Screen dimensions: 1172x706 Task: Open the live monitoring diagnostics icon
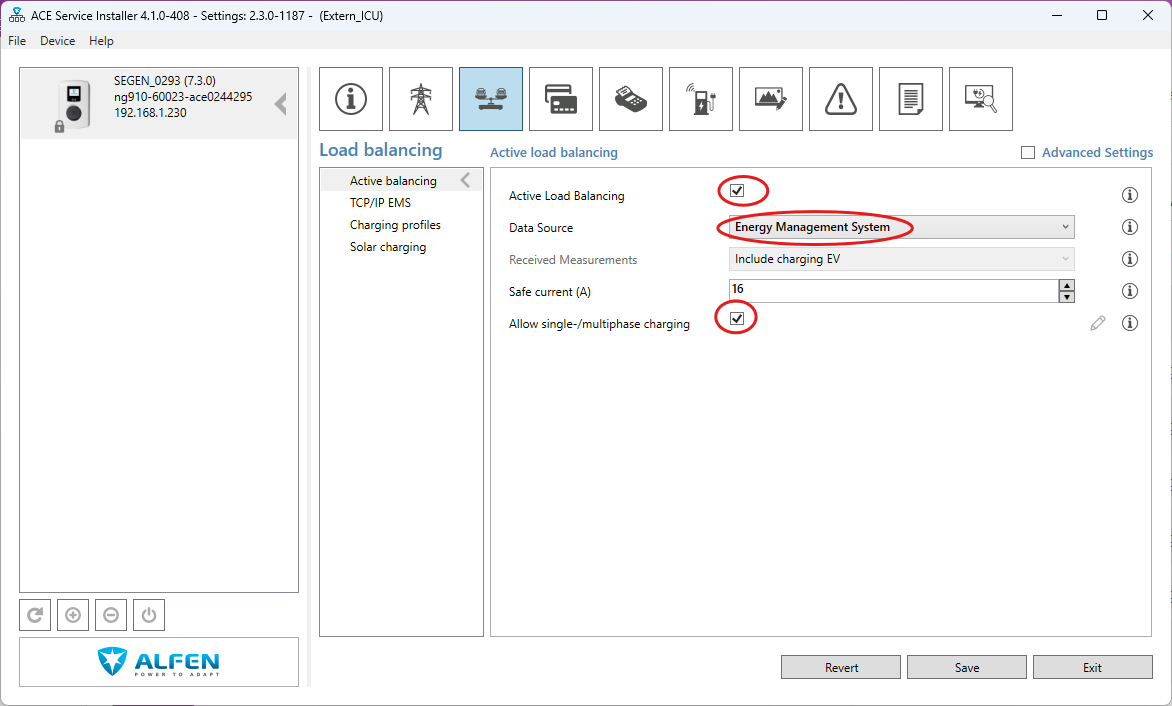click(x=981, y=99)
